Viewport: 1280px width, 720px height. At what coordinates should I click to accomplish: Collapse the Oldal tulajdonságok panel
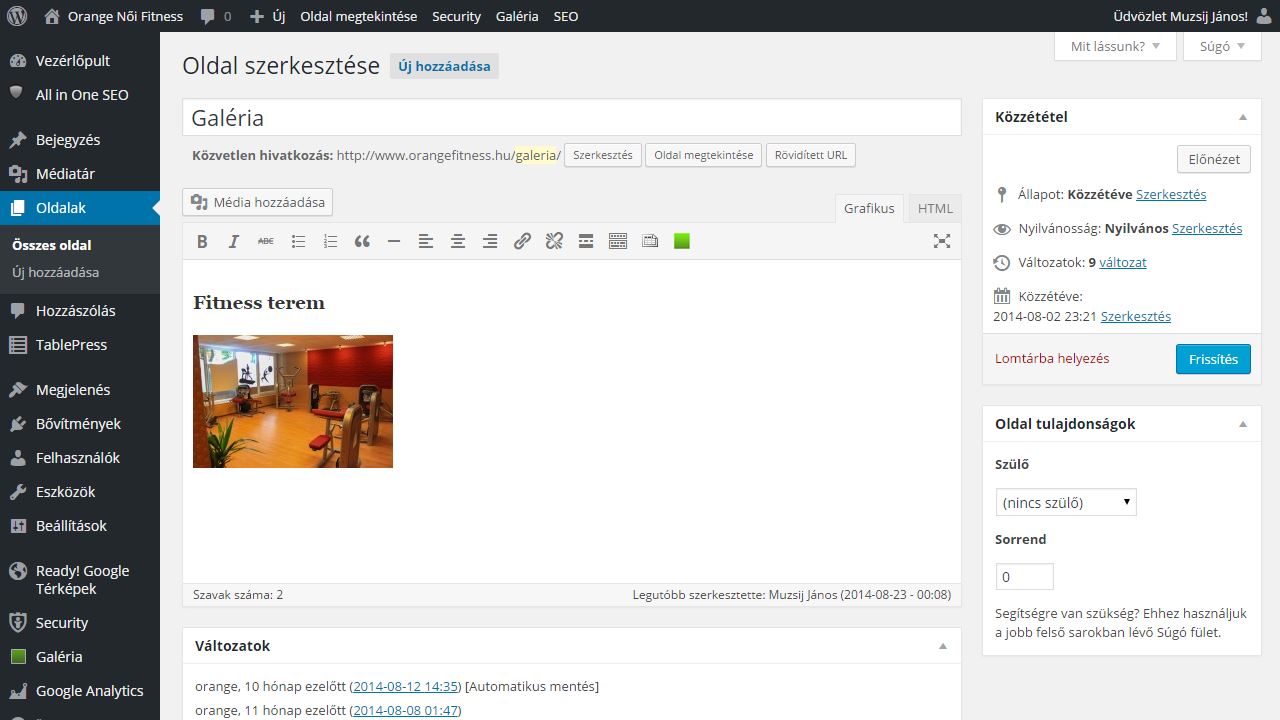(x=1243, y=424)
